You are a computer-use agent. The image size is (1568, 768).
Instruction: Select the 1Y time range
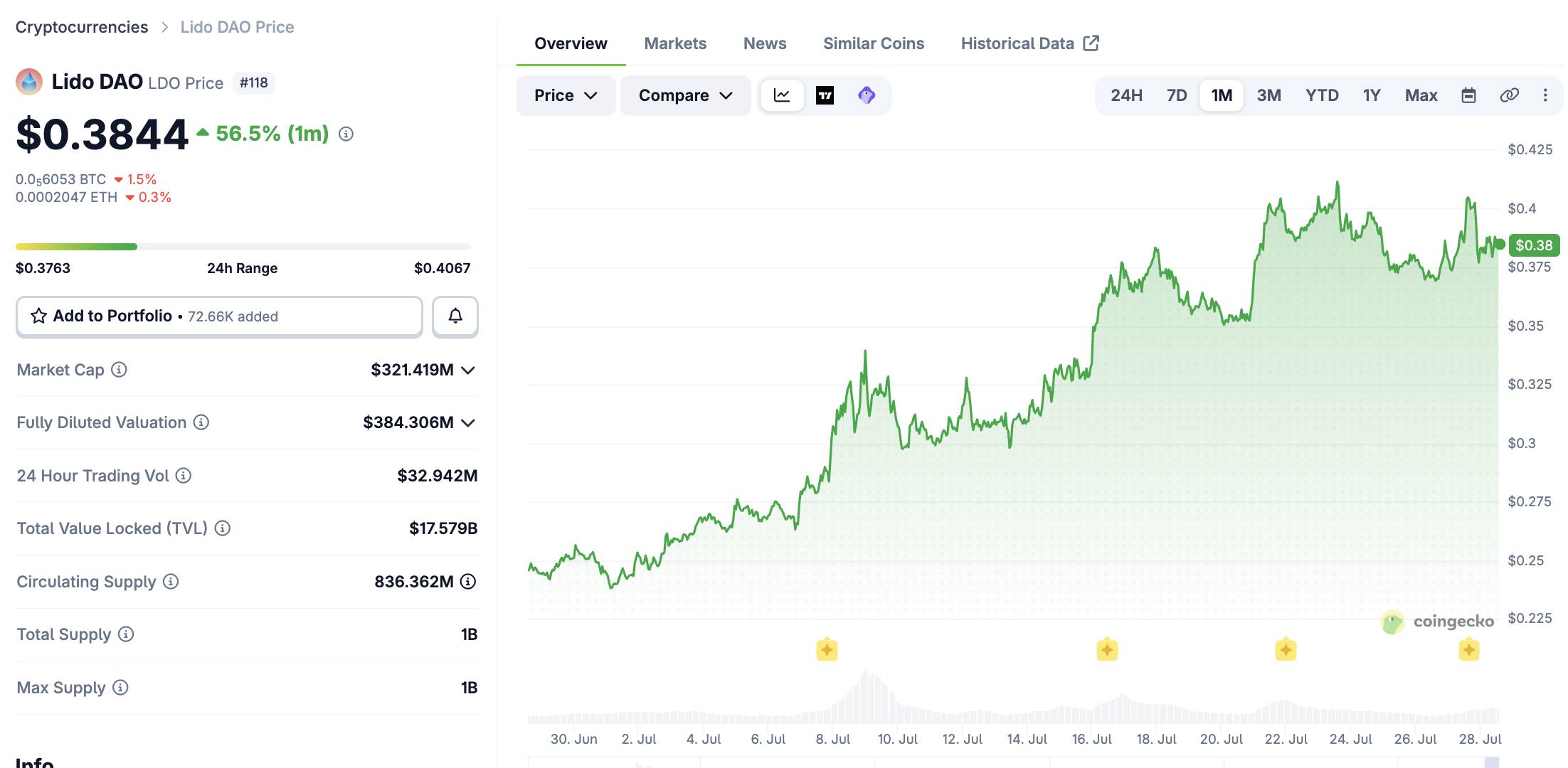[x=1372, y=95]
